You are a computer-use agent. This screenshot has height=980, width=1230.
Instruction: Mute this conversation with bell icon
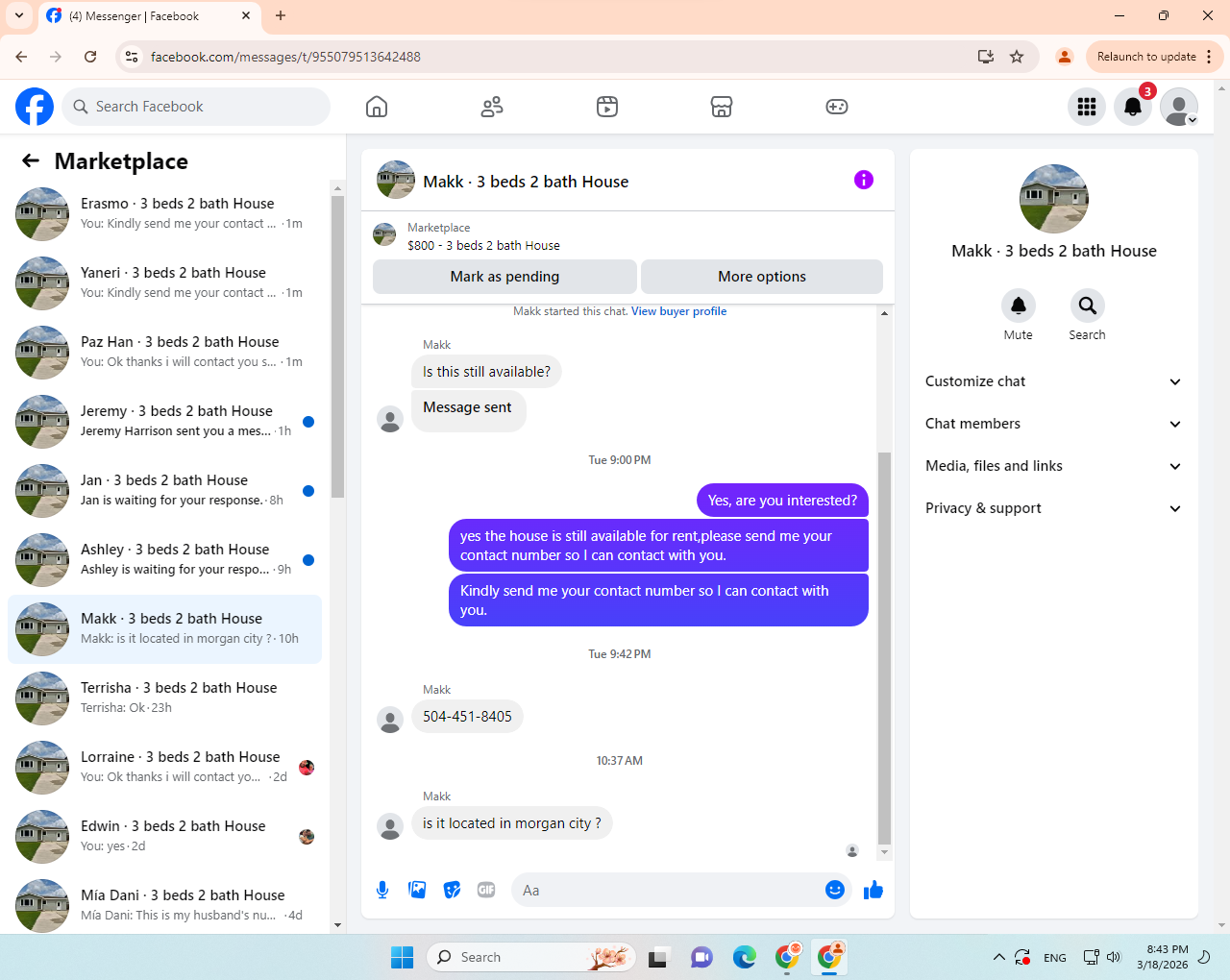pos(1019,306)
